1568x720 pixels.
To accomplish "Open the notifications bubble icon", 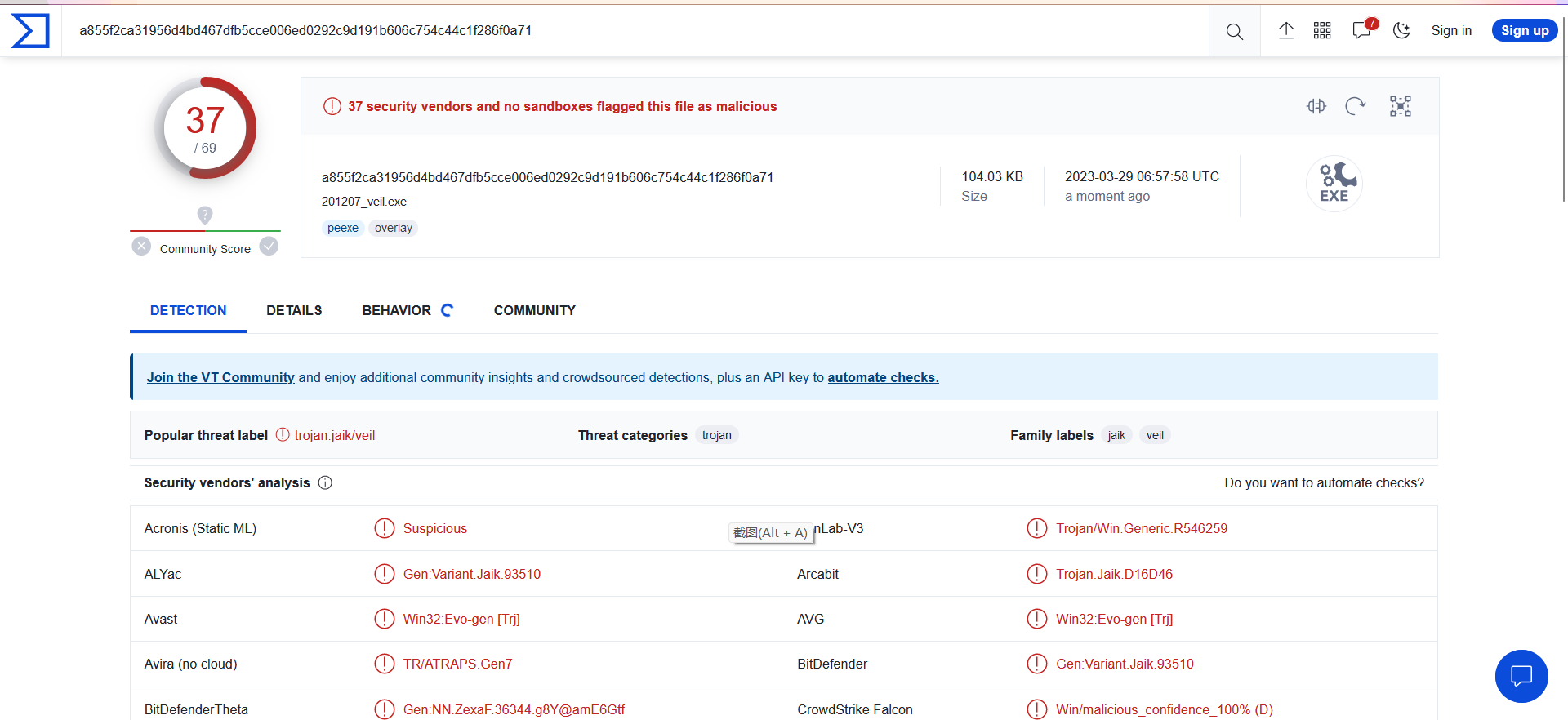I will pyautogui.click(x=1362, y=31).
